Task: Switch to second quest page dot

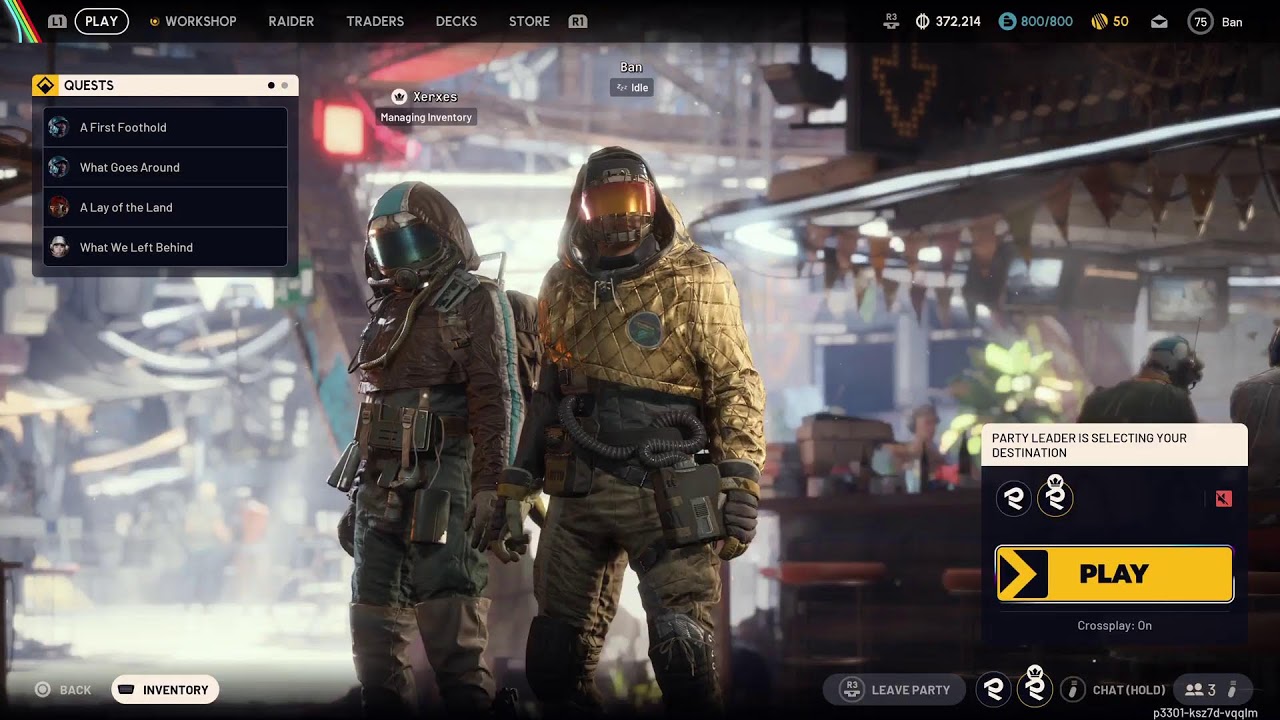Action: 284,86
